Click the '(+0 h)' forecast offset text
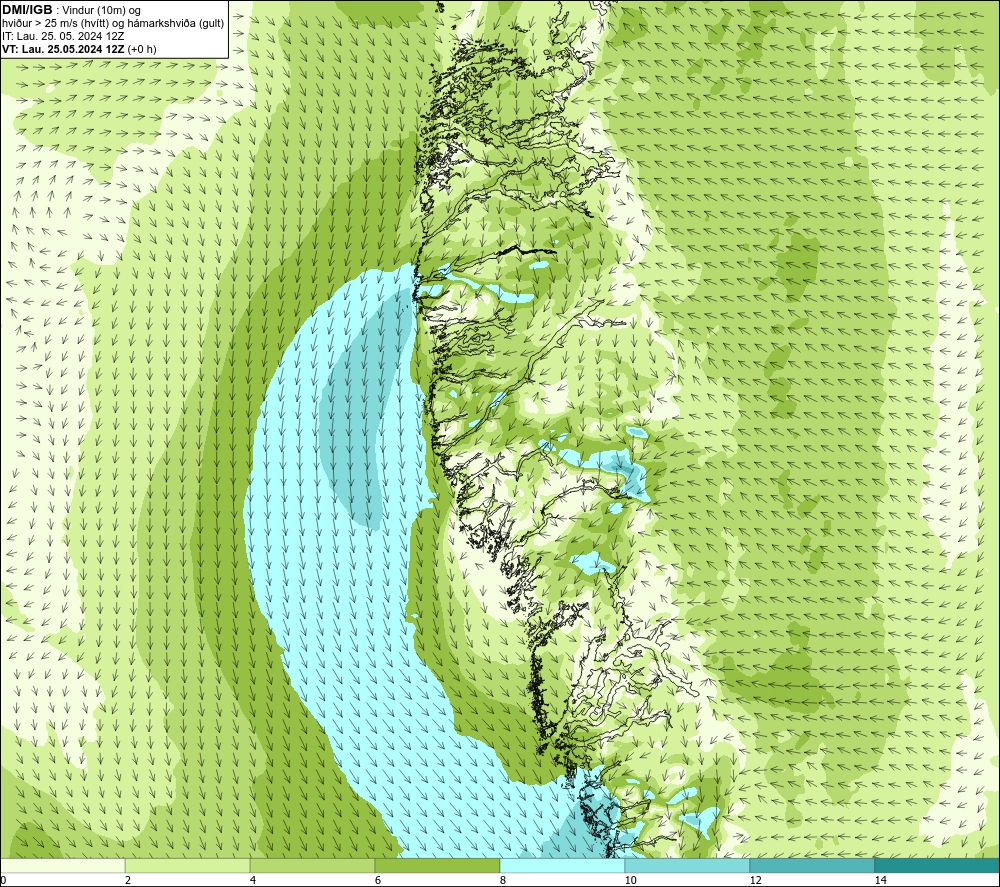This screenshot has width=1000, height=887. 142,49
